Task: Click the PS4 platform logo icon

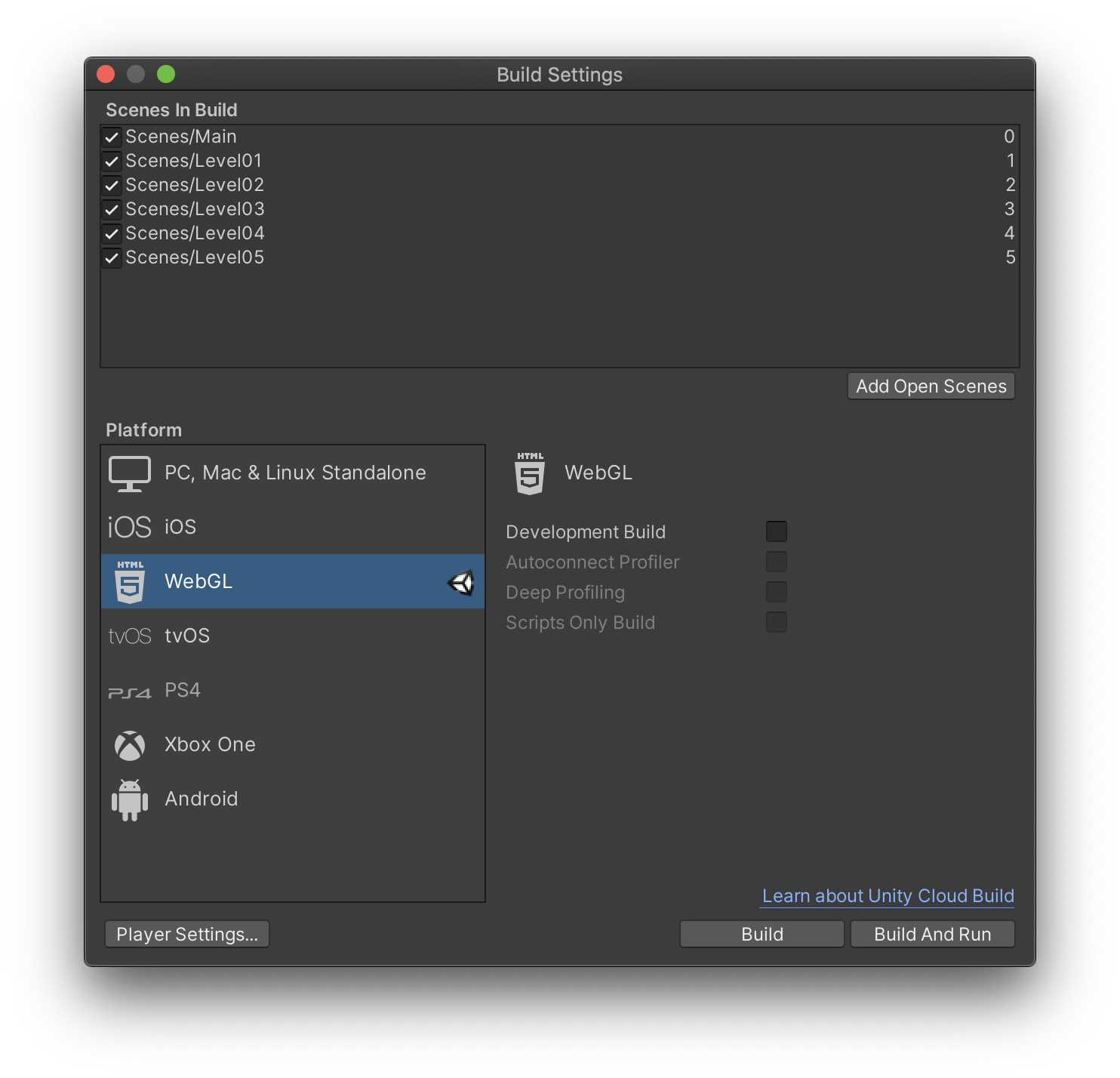Action: [130, 692]
